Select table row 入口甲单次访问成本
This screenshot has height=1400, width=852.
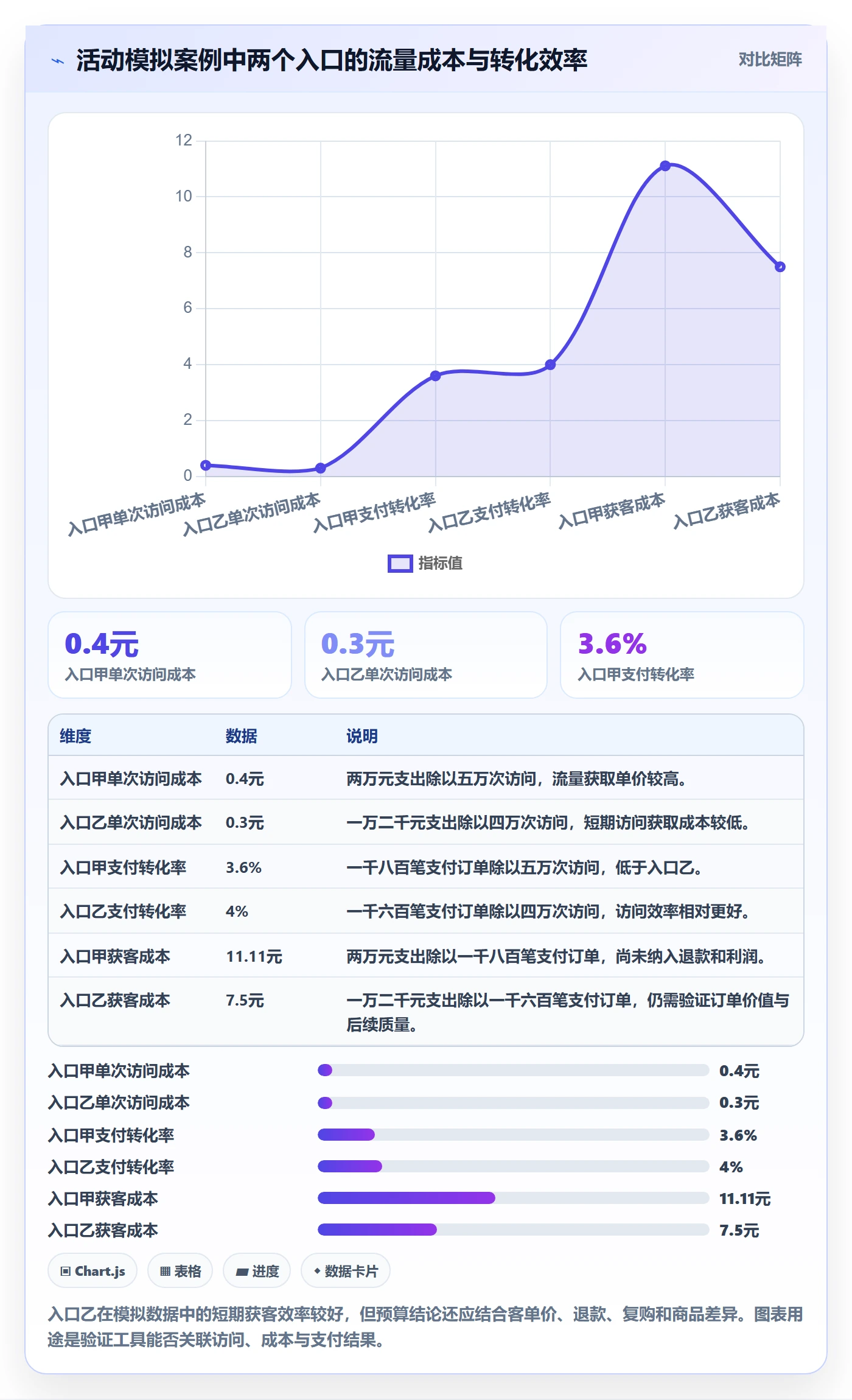coord(426,779)
